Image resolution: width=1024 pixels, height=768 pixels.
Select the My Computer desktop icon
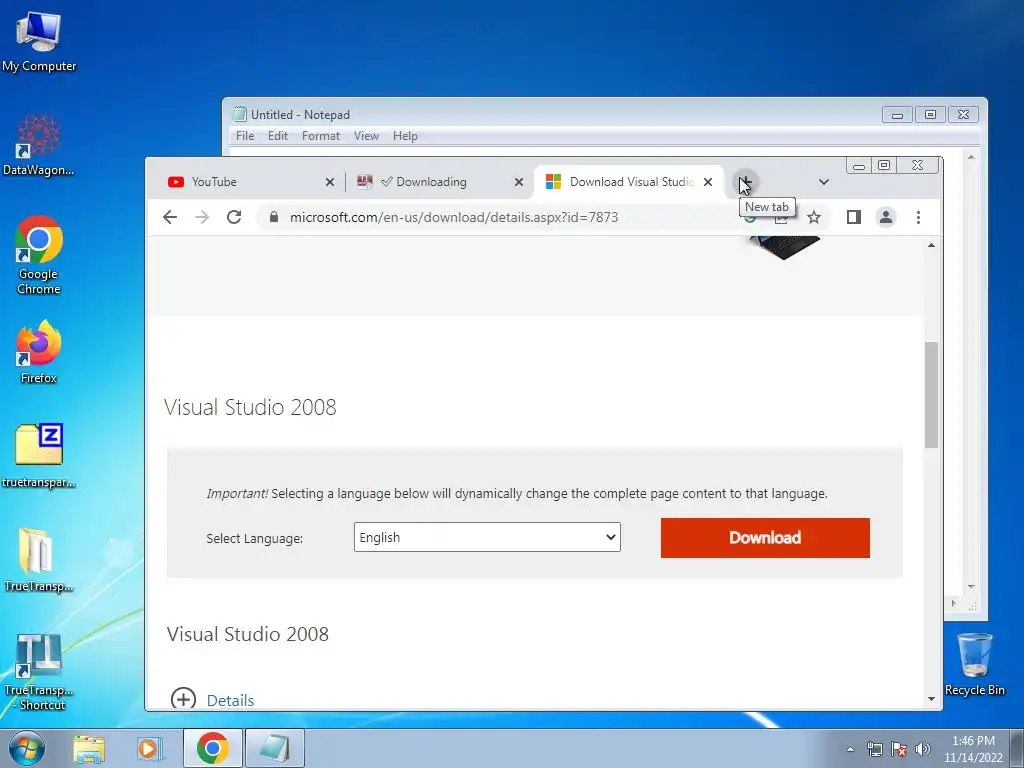(x=39, y=41)
